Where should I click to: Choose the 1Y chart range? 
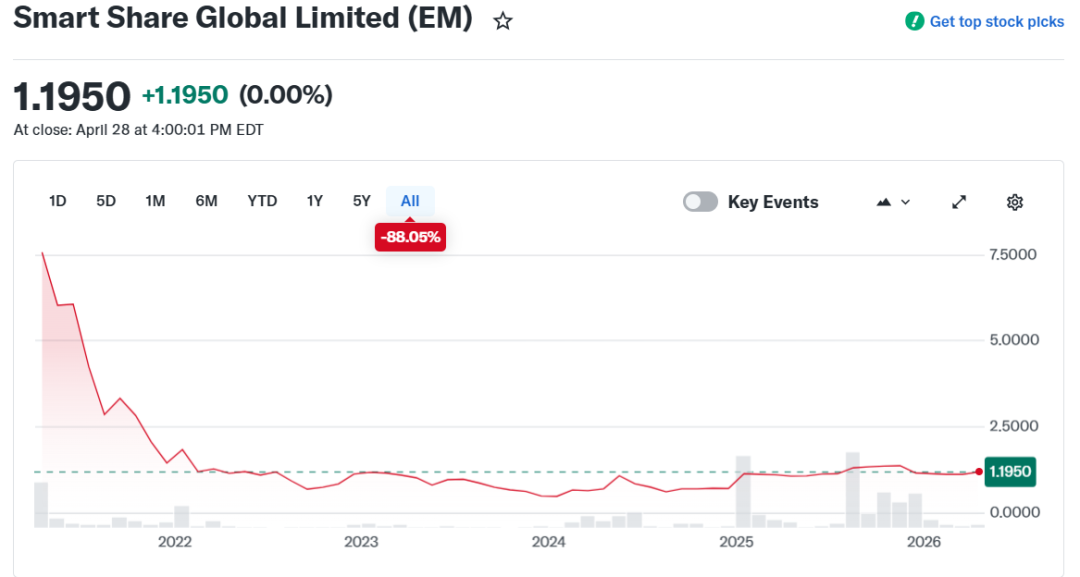click(x=315, y=201)
